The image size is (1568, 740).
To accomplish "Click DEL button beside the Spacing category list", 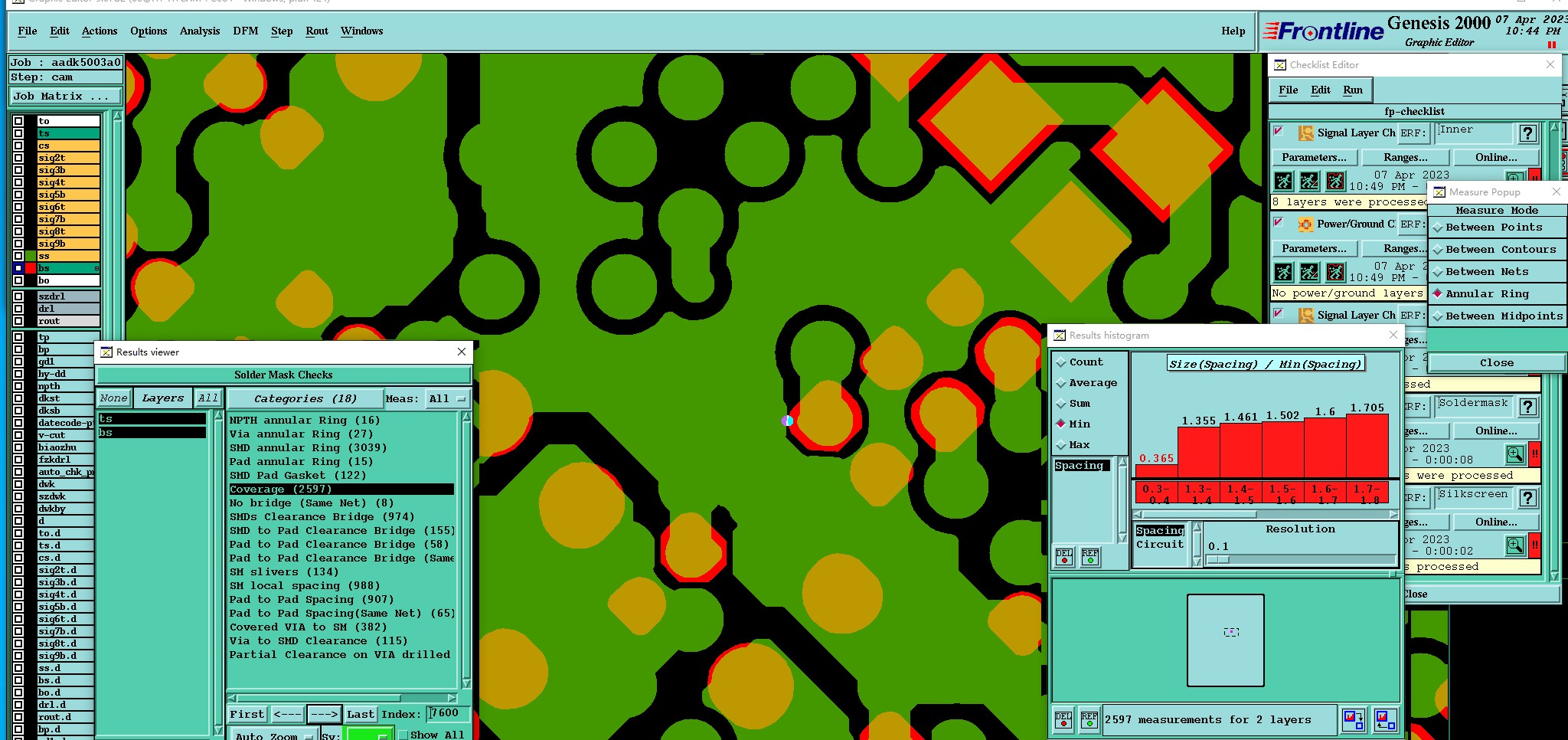I will [1064, 557].
